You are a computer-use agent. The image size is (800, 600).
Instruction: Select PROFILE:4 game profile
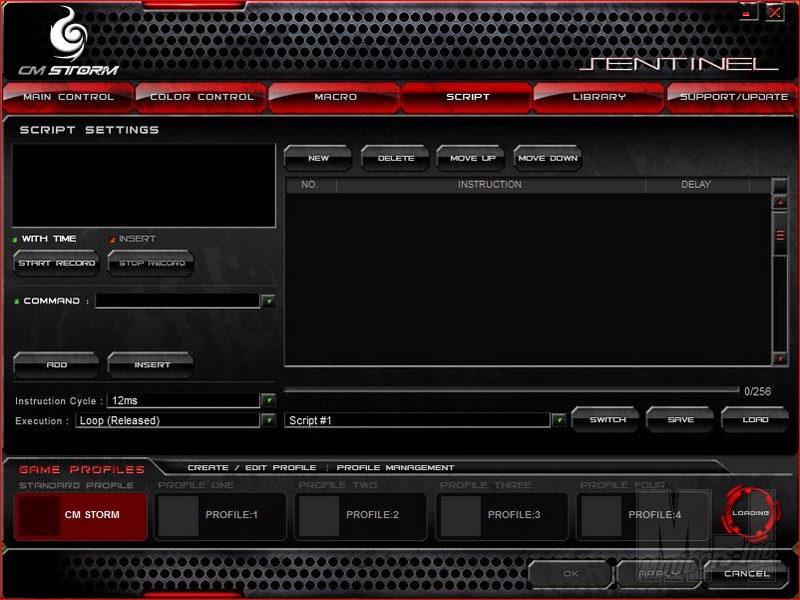coord(643,515)
